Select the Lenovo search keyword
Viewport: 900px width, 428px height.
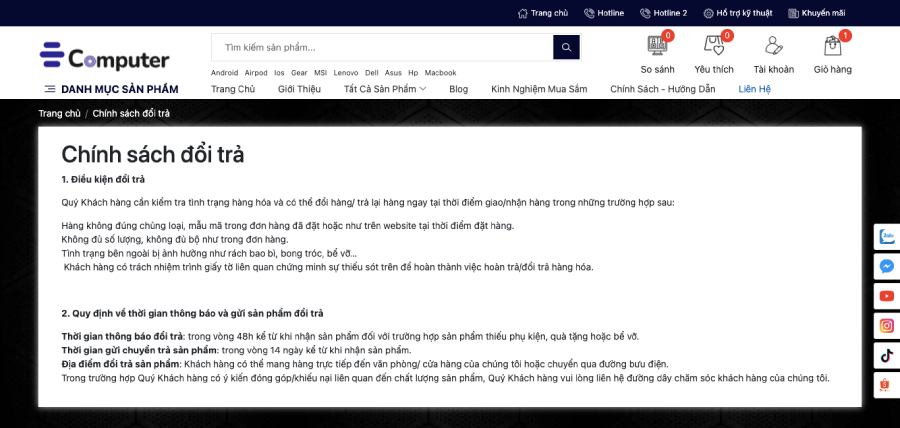346,73
